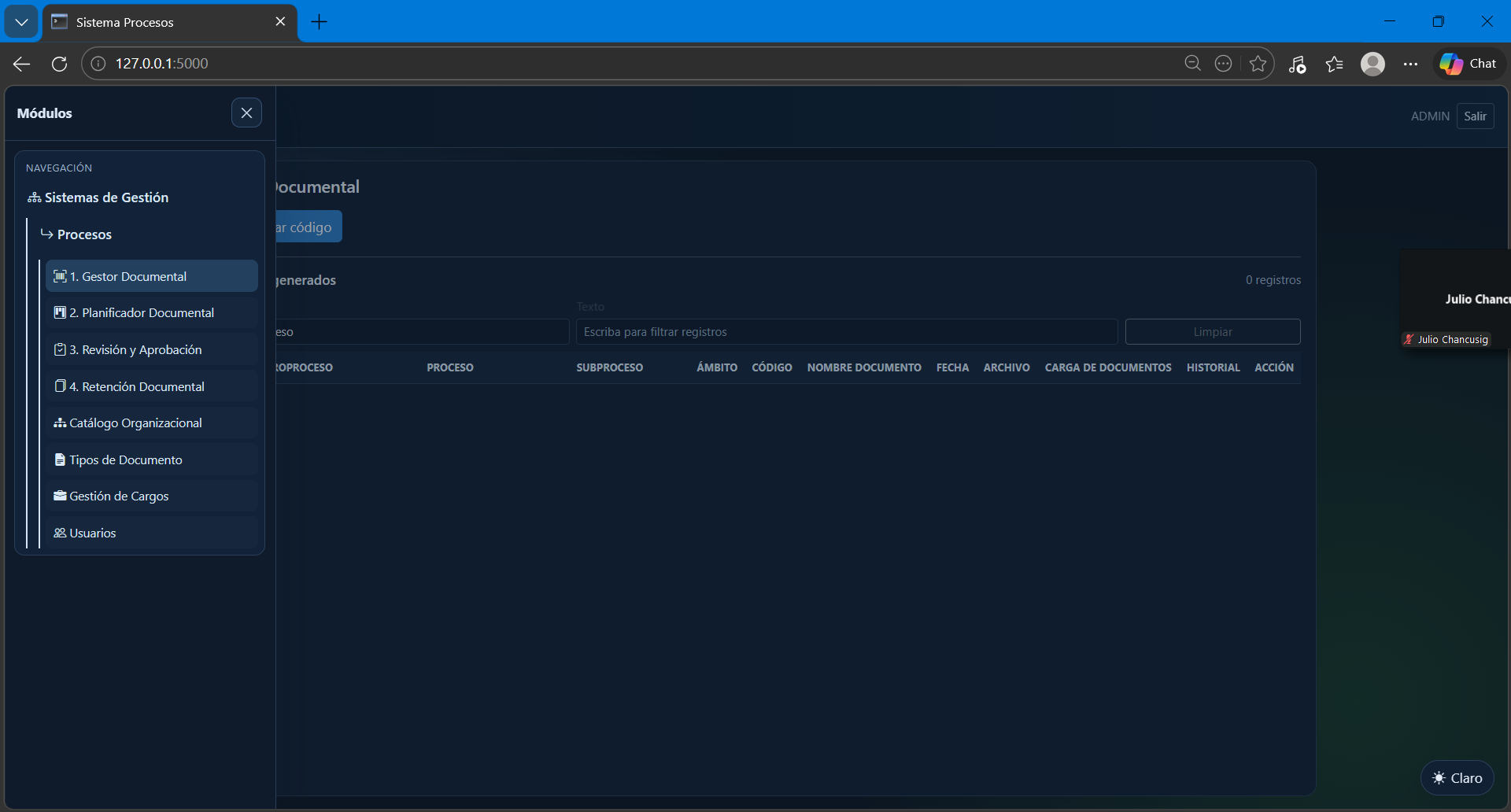Click the Tipos de Documento file icon

pos(60,460)
